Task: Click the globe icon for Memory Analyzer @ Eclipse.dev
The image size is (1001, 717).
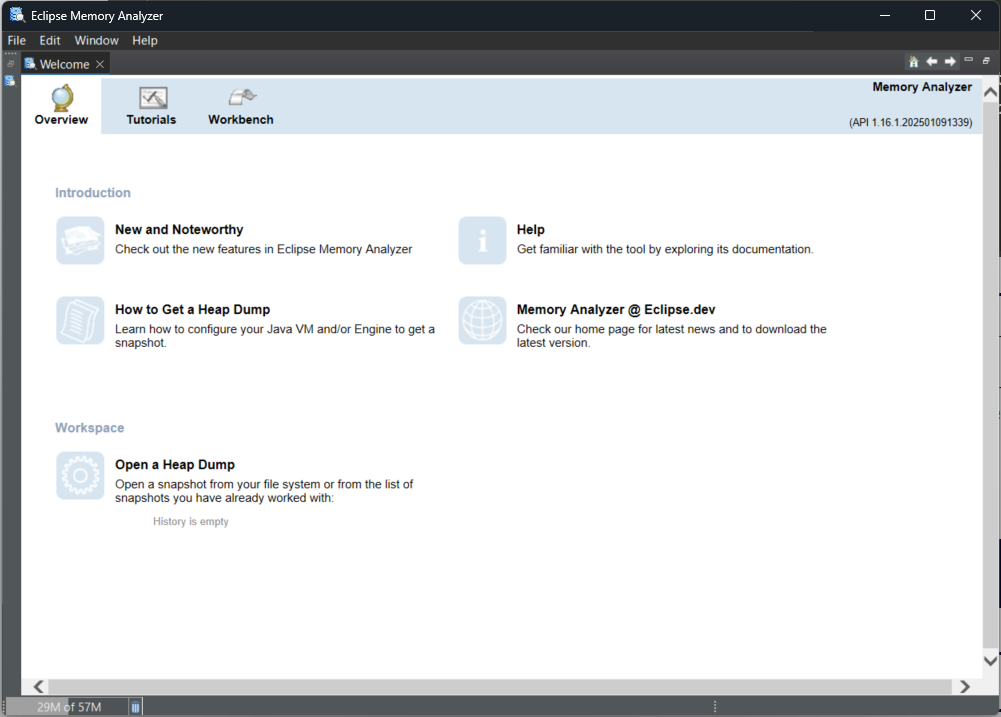Action: (482, 320)
